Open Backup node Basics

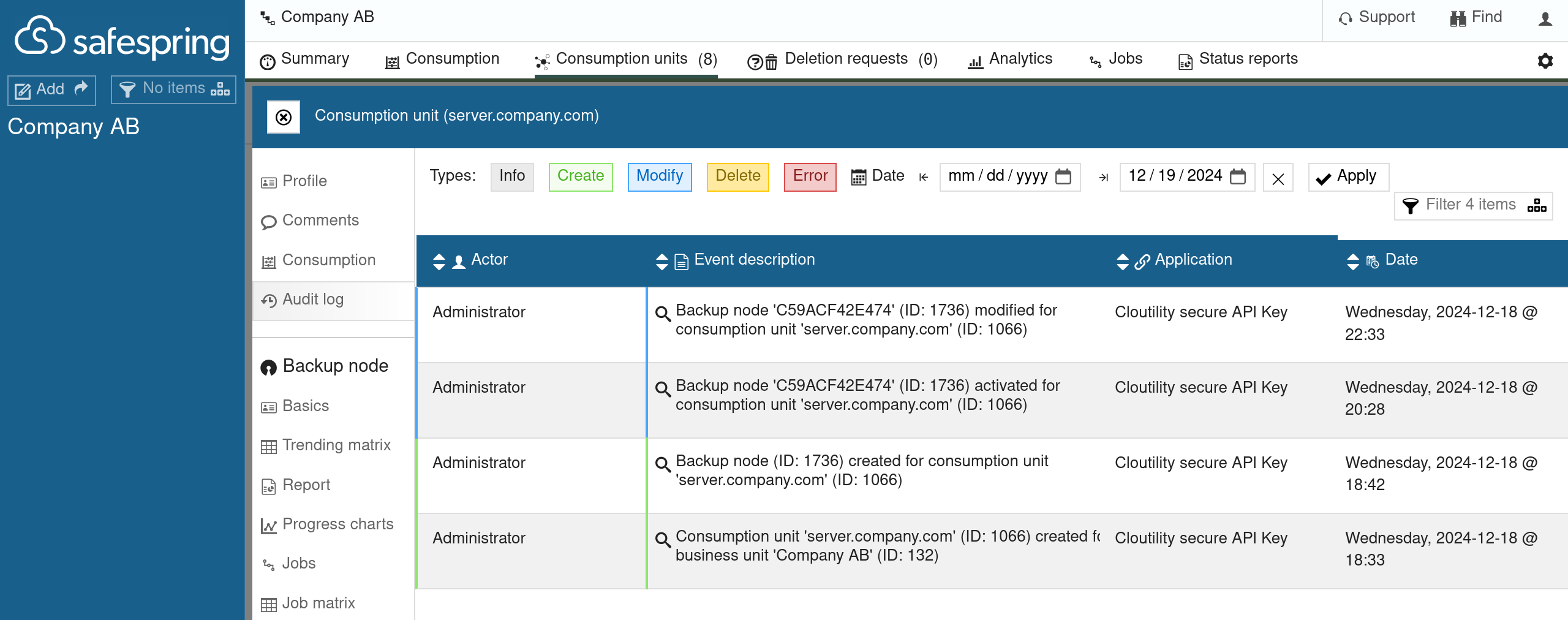tap(295, 406)
